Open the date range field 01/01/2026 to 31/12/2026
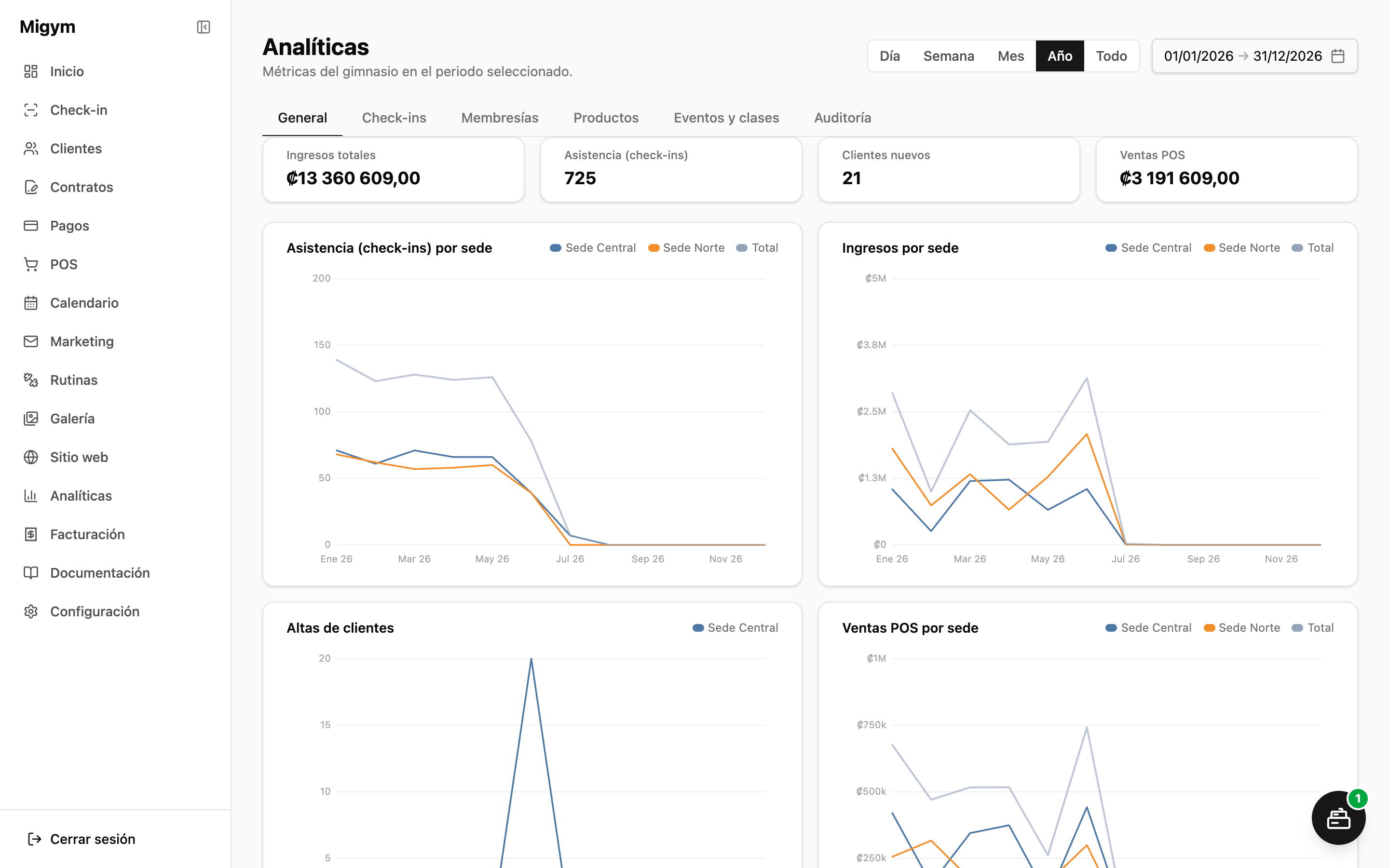Viewport: 1389px width, 868px height. click(1255, 55)
